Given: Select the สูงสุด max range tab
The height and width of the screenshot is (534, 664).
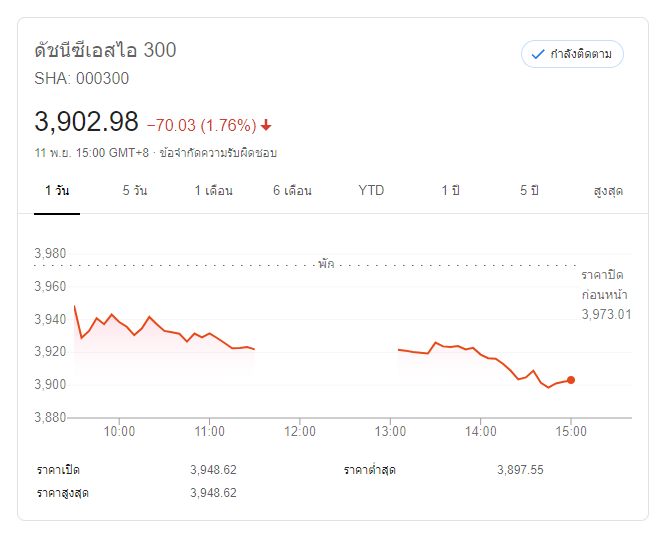Looking at the screenshot, I should pos(608,190).
